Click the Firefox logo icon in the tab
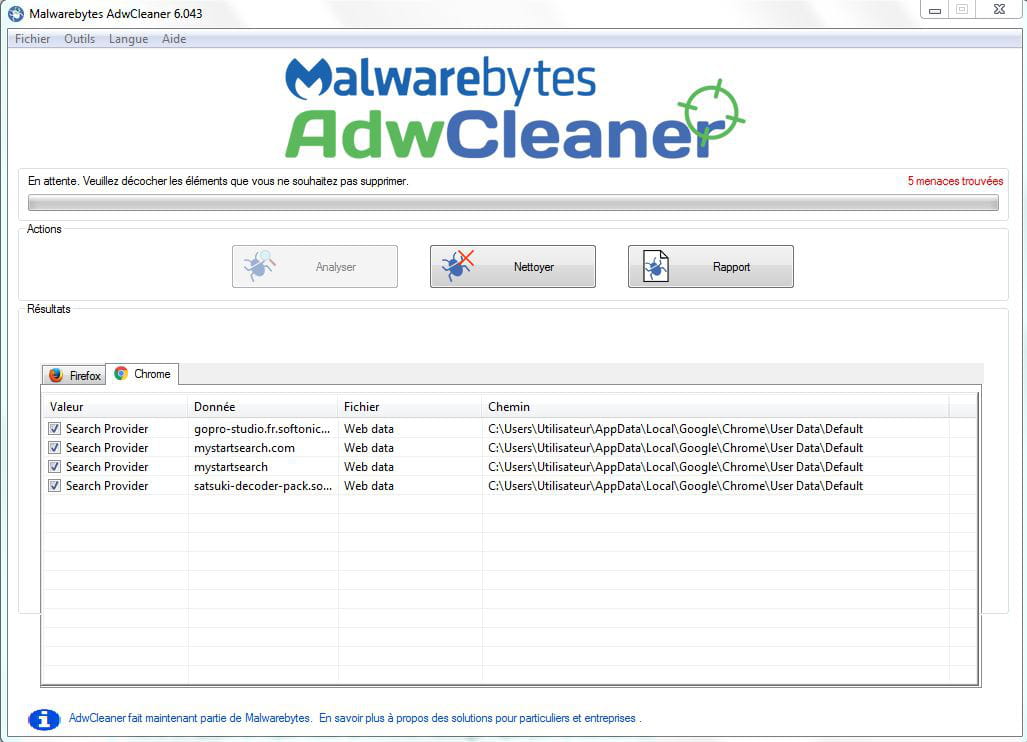Screen dimensions: 1027x742 pyautogui.click(x=56, y=375)
